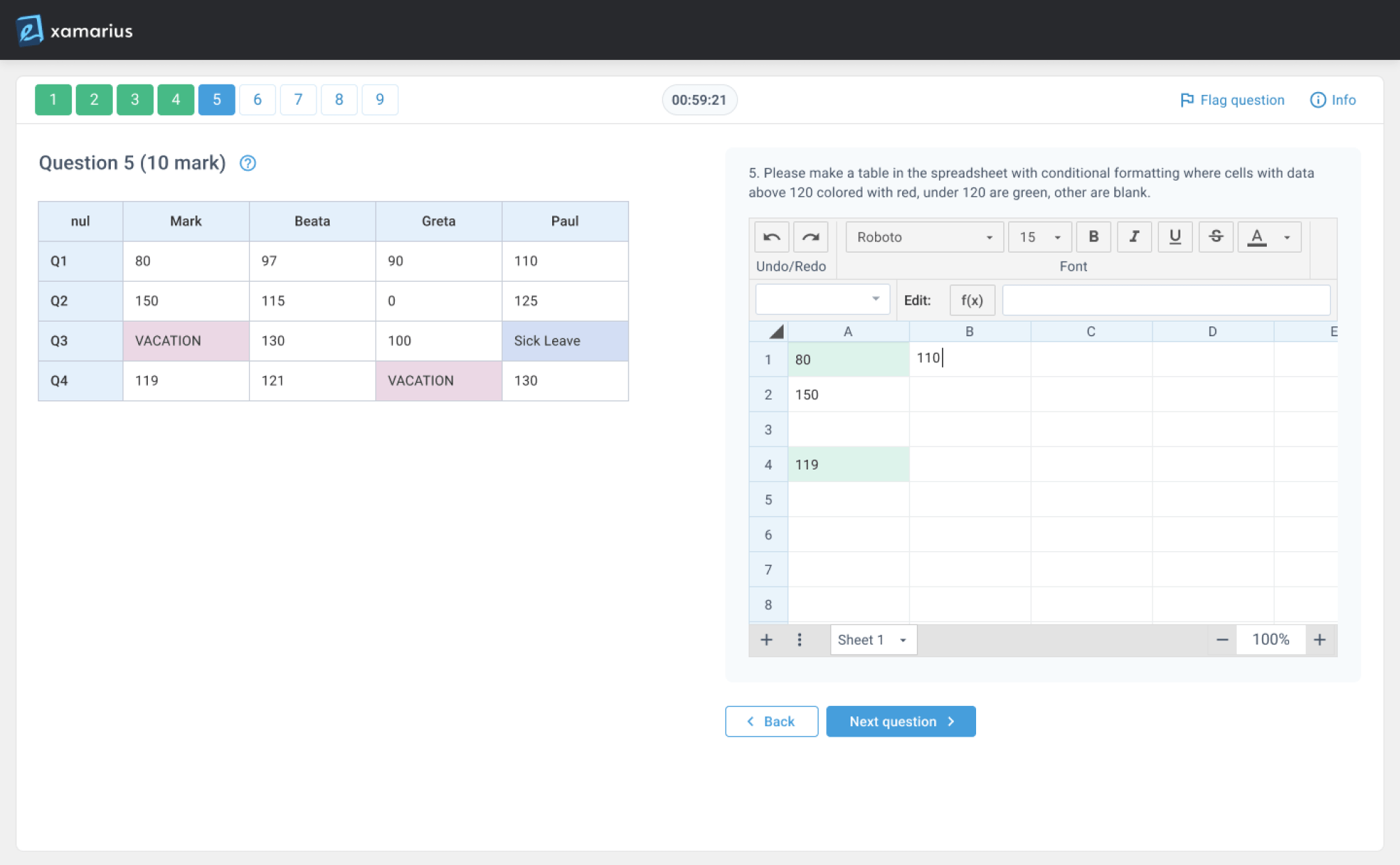This screenshot has width=1400, height=865.
Task: Open the question help tooltip next to Question 5
Action: coord(248,163)
